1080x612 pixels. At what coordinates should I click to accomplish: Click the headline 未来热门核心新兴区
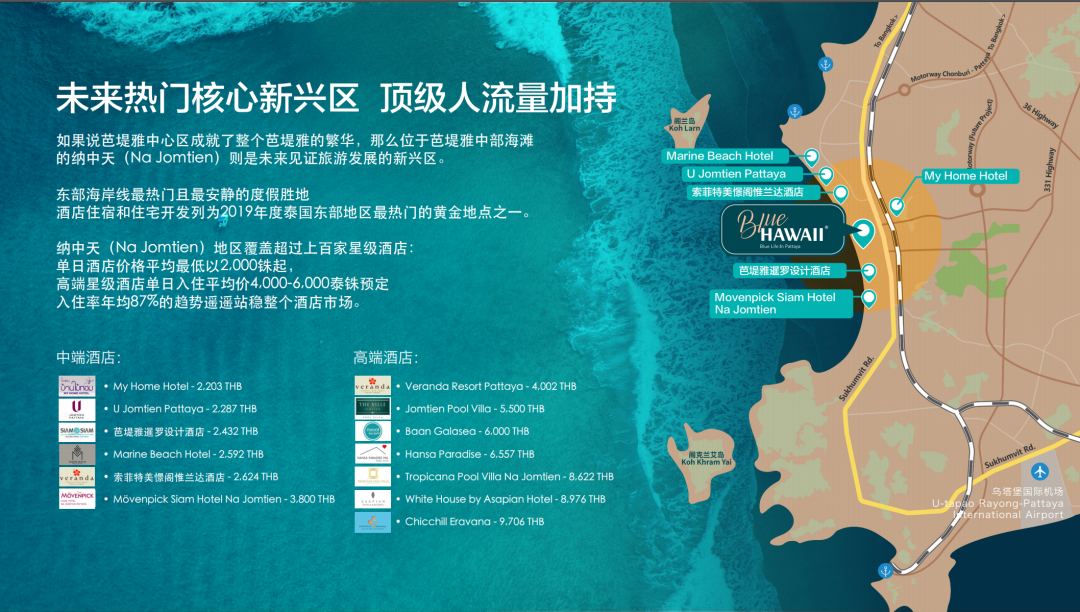pyautogui.click(x=207, y=97)
